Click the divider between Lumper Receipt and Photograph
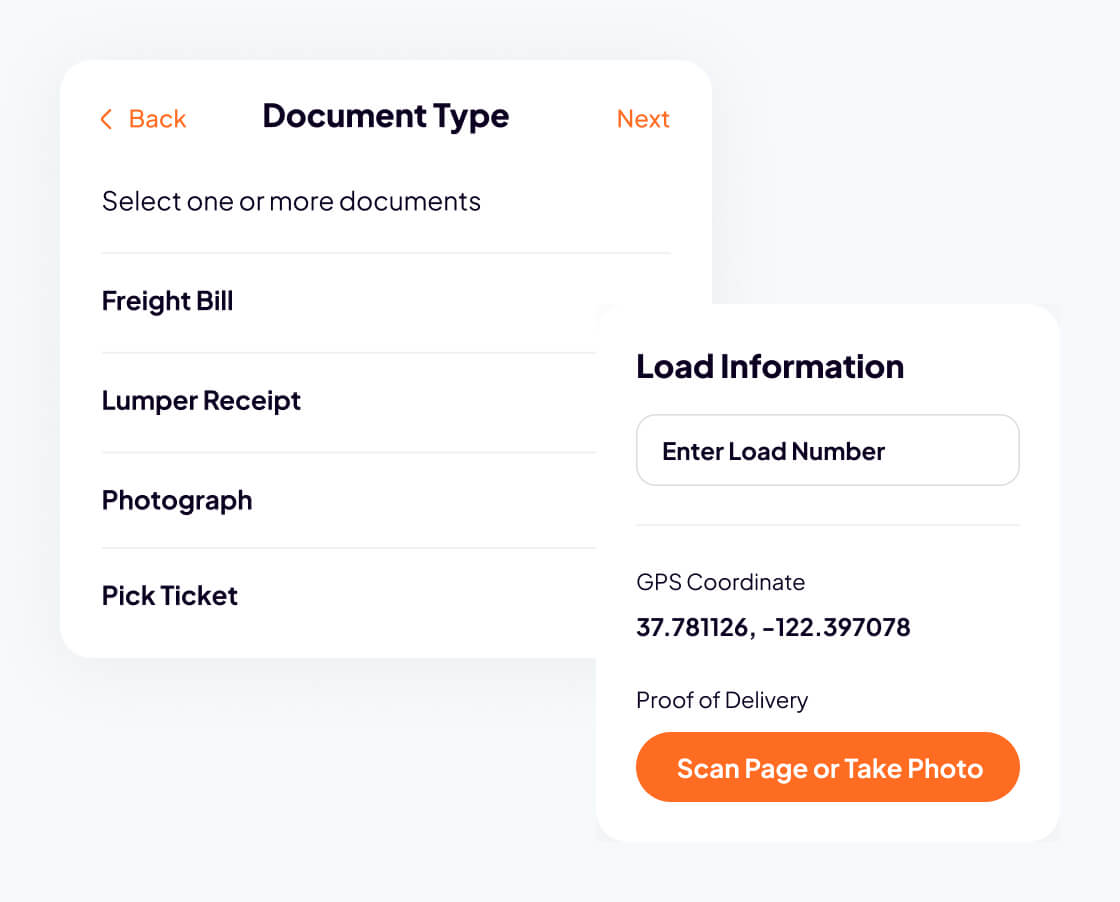 pyautogui.click(x=350, y=452)
